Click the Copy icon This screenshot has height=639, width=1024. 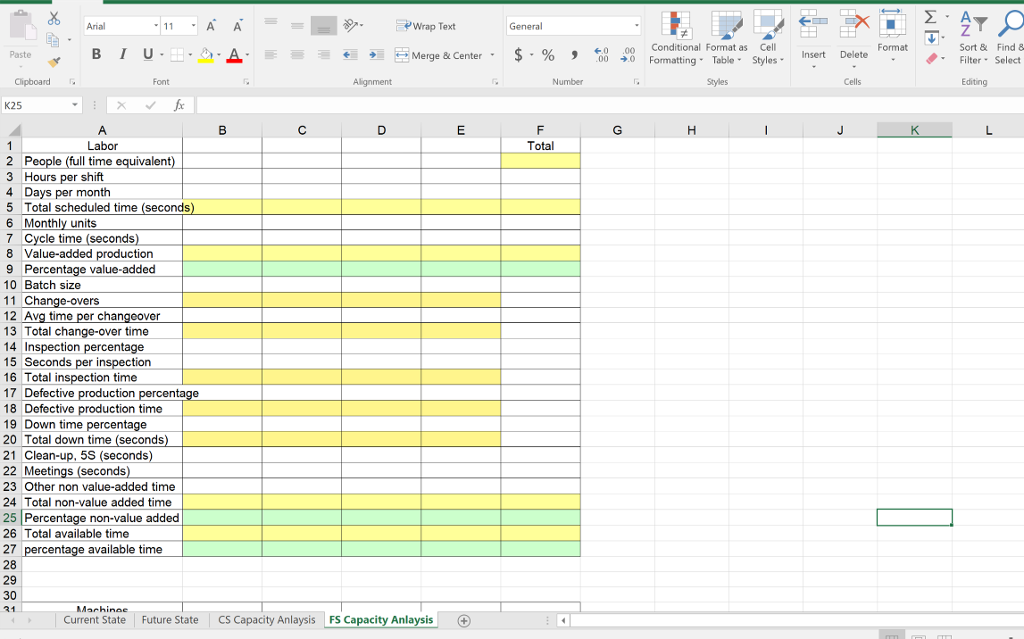click(53, 41)
